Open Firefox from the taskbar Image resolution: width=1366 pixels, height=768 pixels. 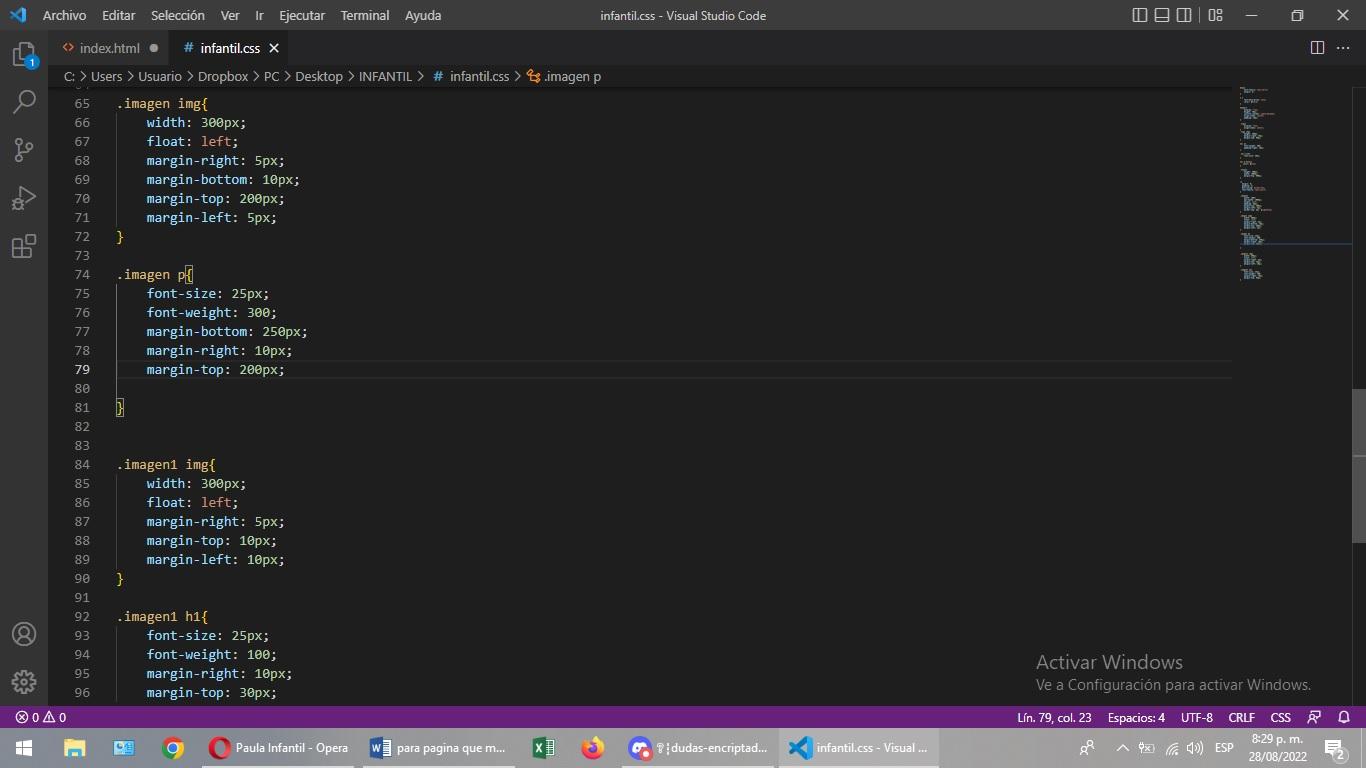point(593,748)
